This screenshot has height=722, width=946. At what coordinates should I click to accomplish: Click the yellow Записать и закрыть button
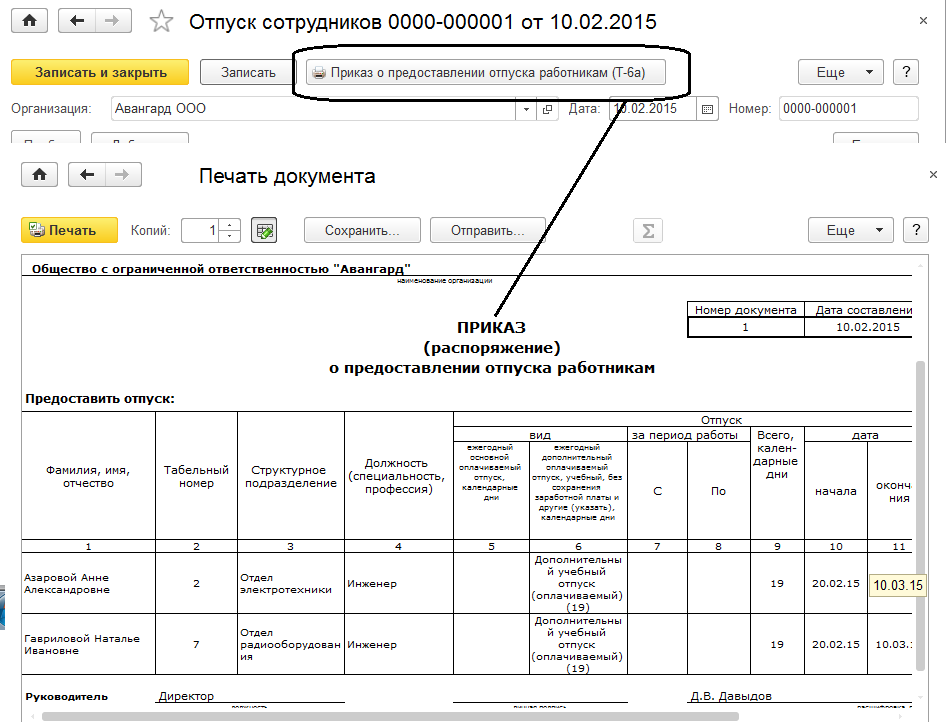pyautogui.click(x=100, y=72)
